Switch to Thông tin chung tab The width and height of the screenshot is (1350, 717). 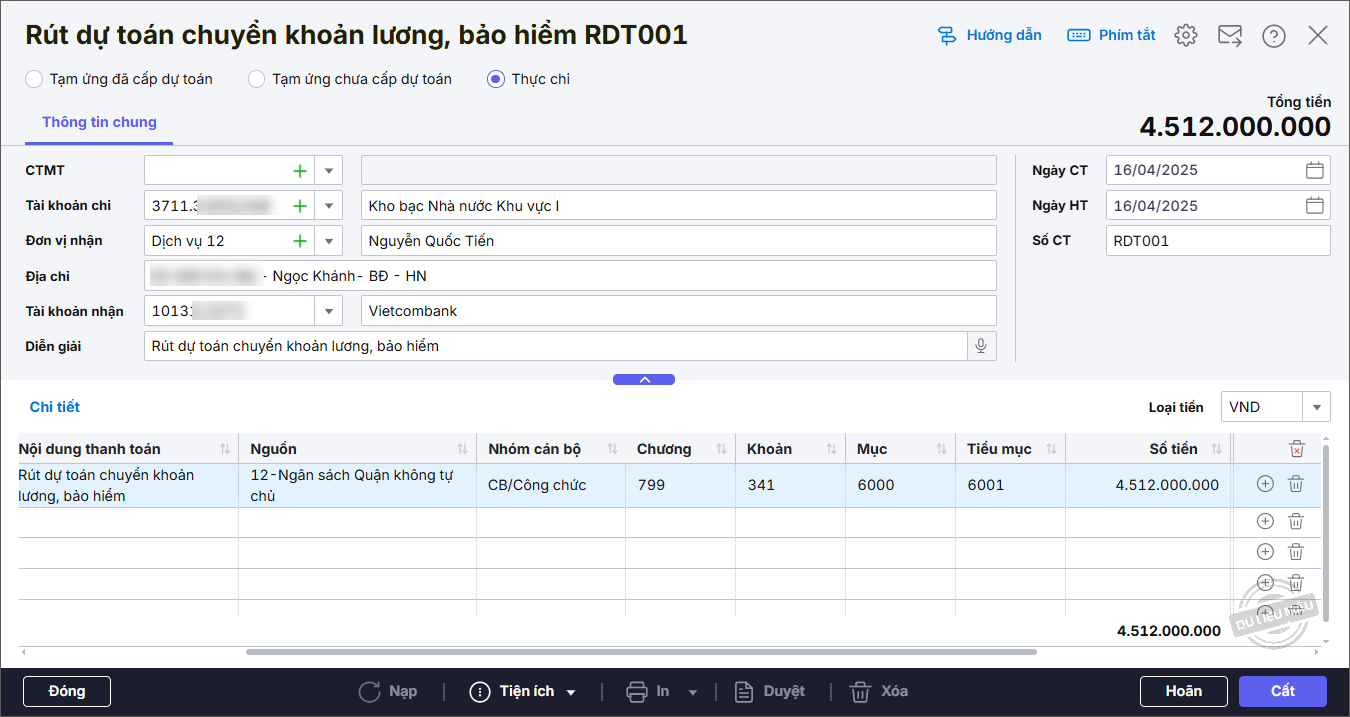99,122
